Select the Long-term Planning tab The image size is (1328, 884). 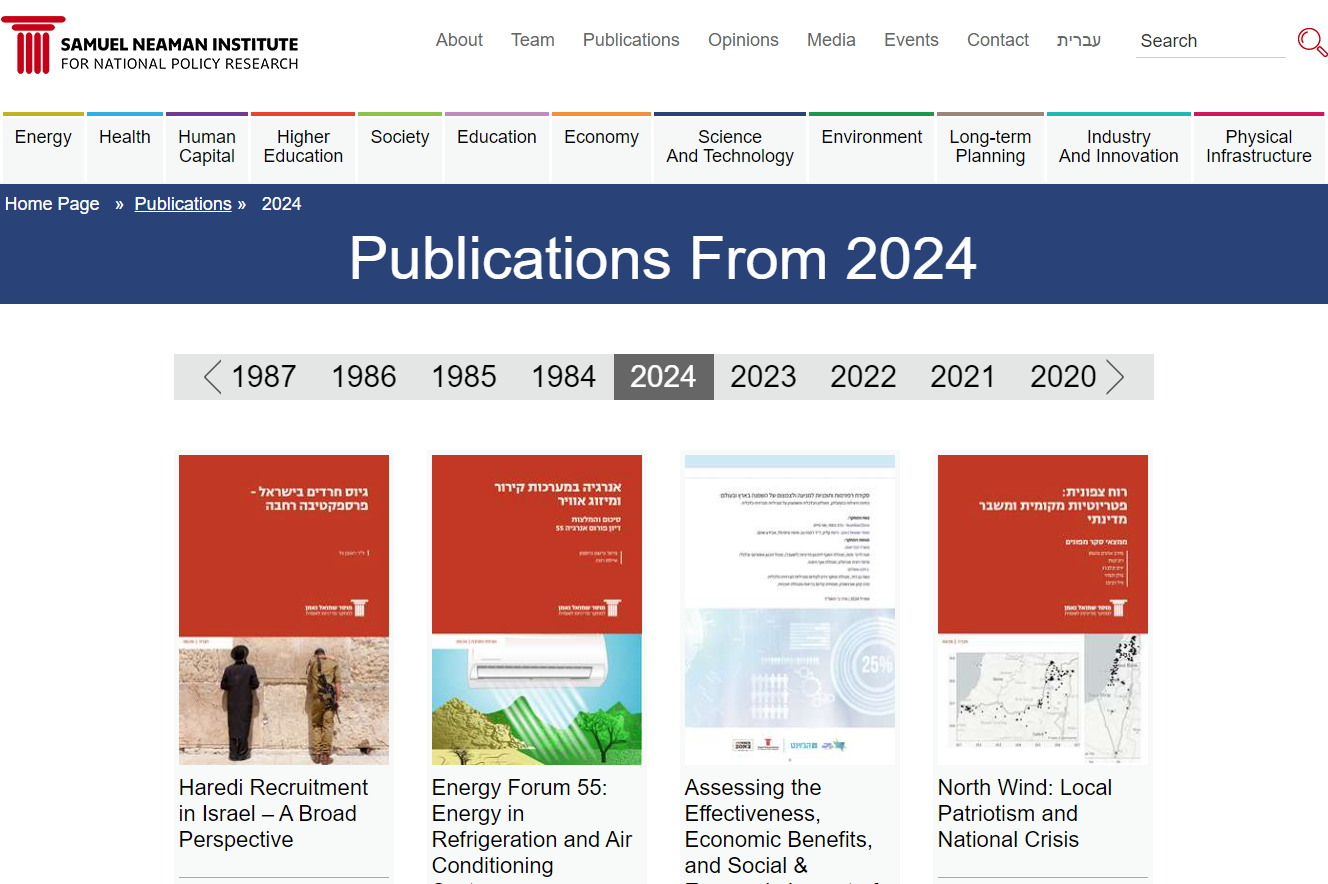click(990, 147)
